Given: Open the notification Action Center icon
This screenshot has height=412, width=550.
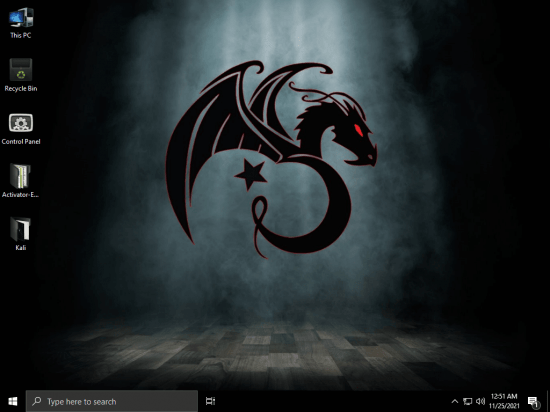Looking at the screenshot, I should (x=533, y=402).
